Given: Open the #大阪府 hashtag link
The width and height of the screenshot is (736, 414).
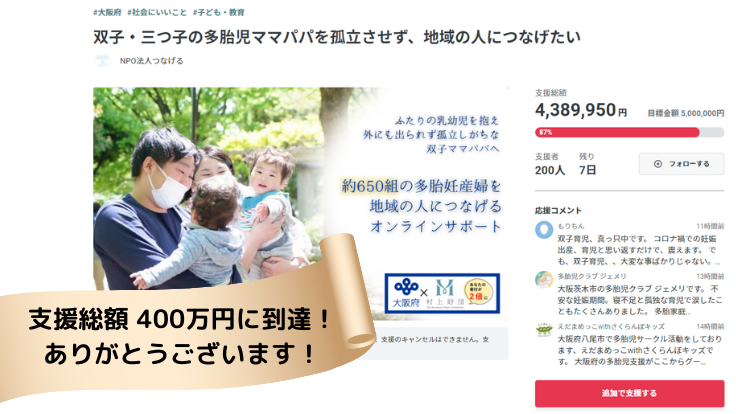Looking at the screenshot, I should (107, 12).
